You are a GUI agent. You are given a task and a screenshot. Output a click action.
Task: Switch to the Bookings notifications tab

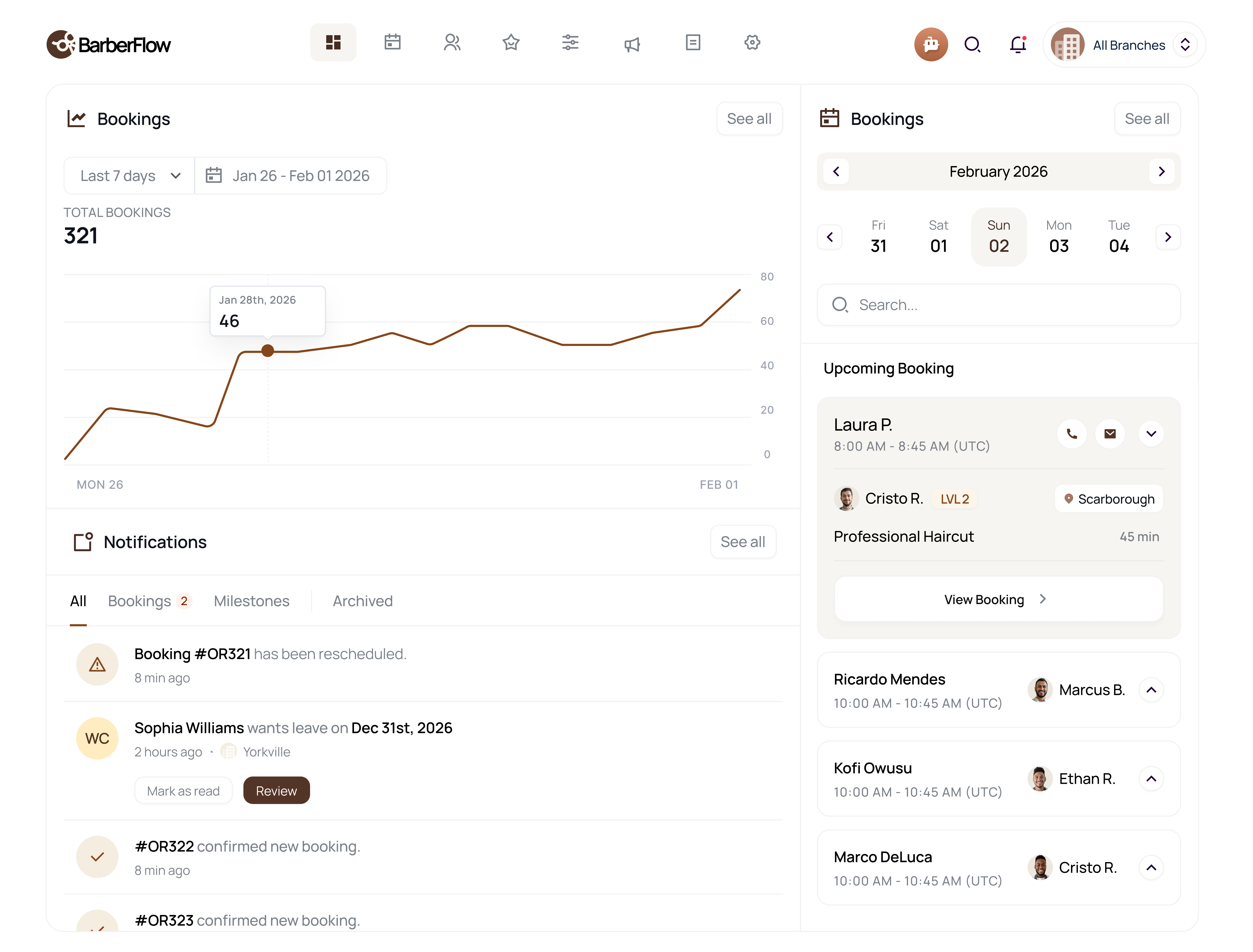(139, 601)
